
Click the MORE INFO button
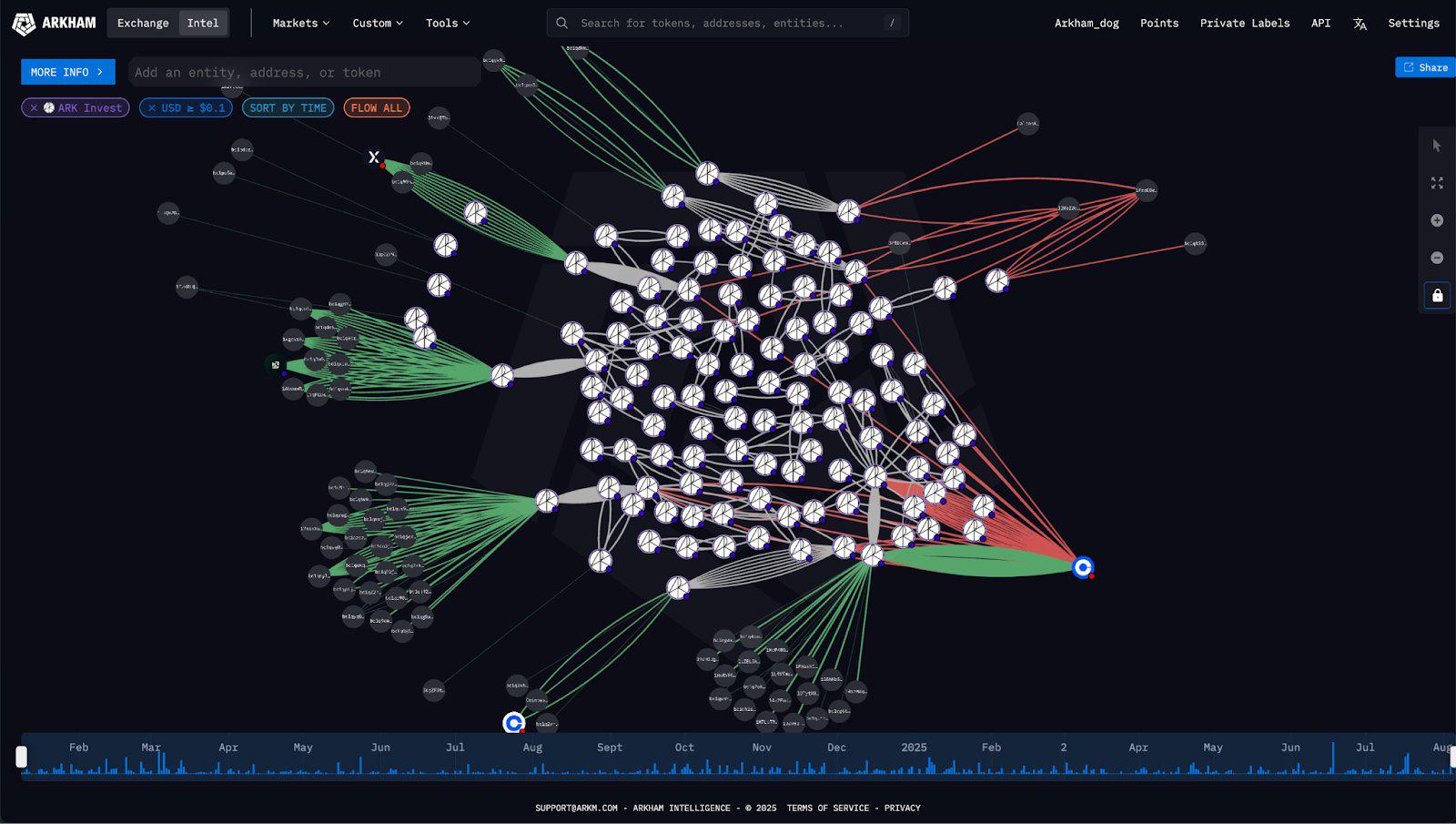pos(67,72)
